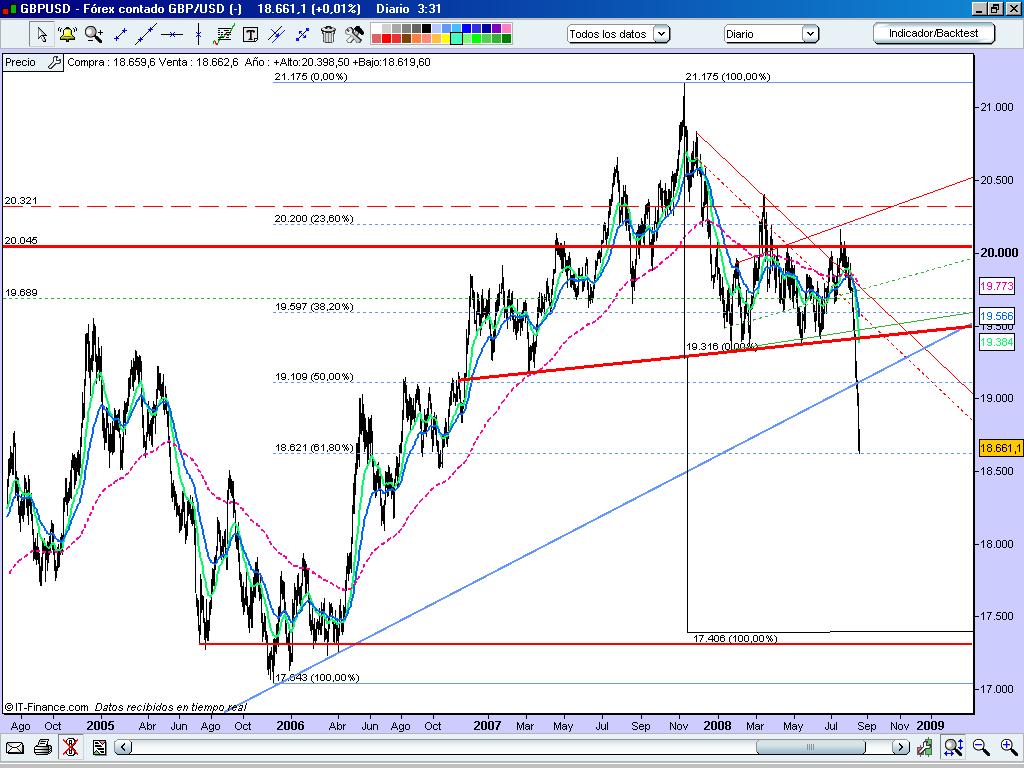This screenshot has width=1024, height=768.
Task: Click the email chart icon
Action: point(14,746)
